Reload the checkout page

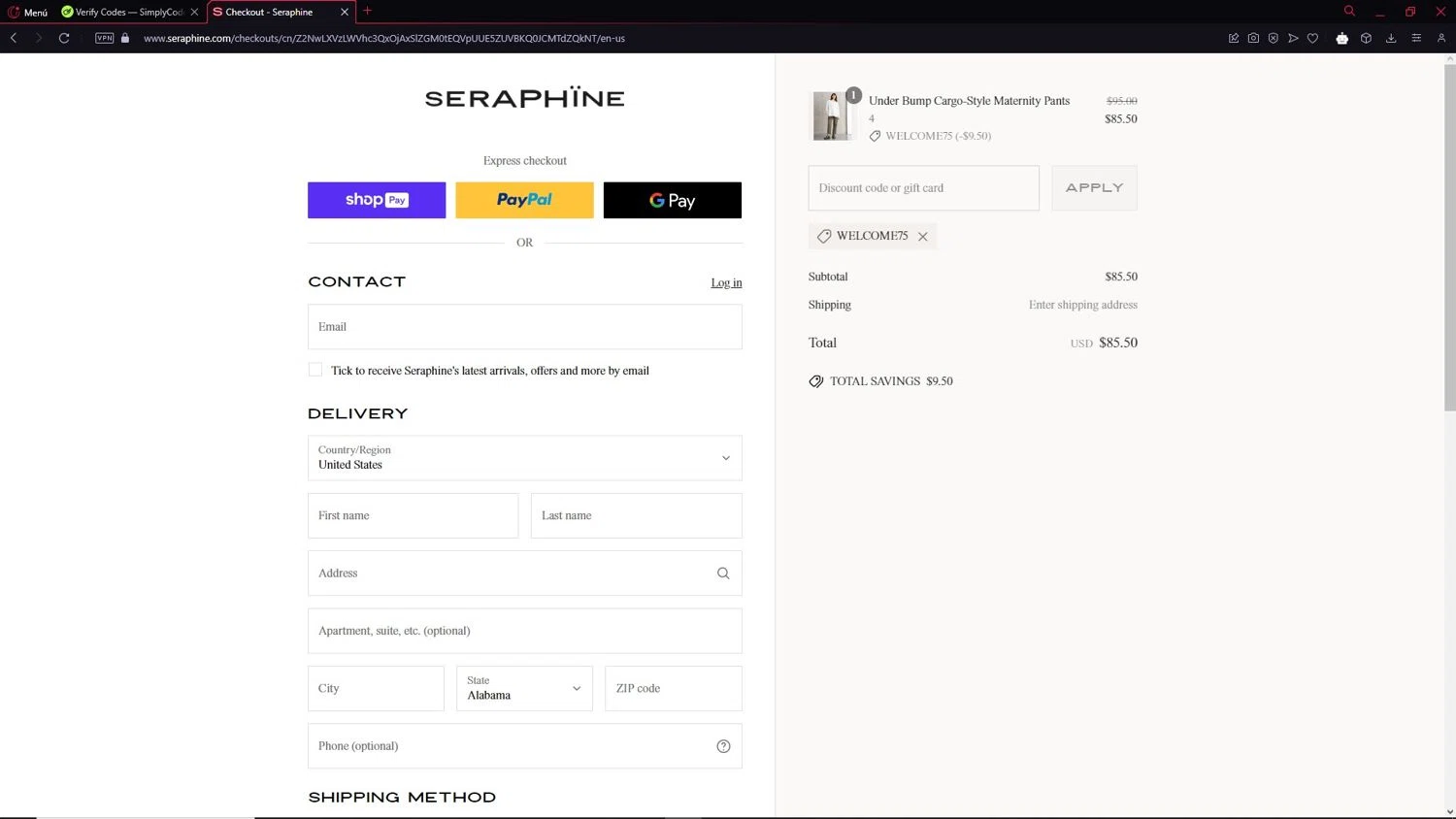pos(64,38)
